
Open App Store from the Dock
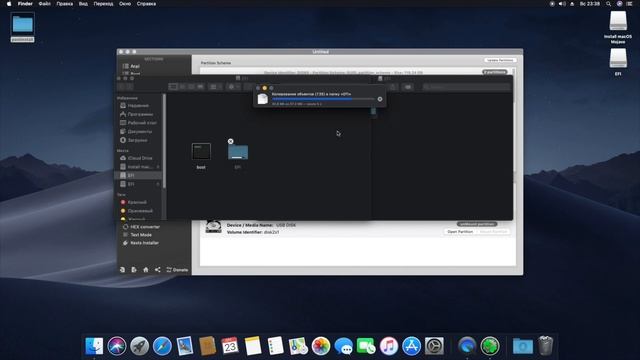411,346
